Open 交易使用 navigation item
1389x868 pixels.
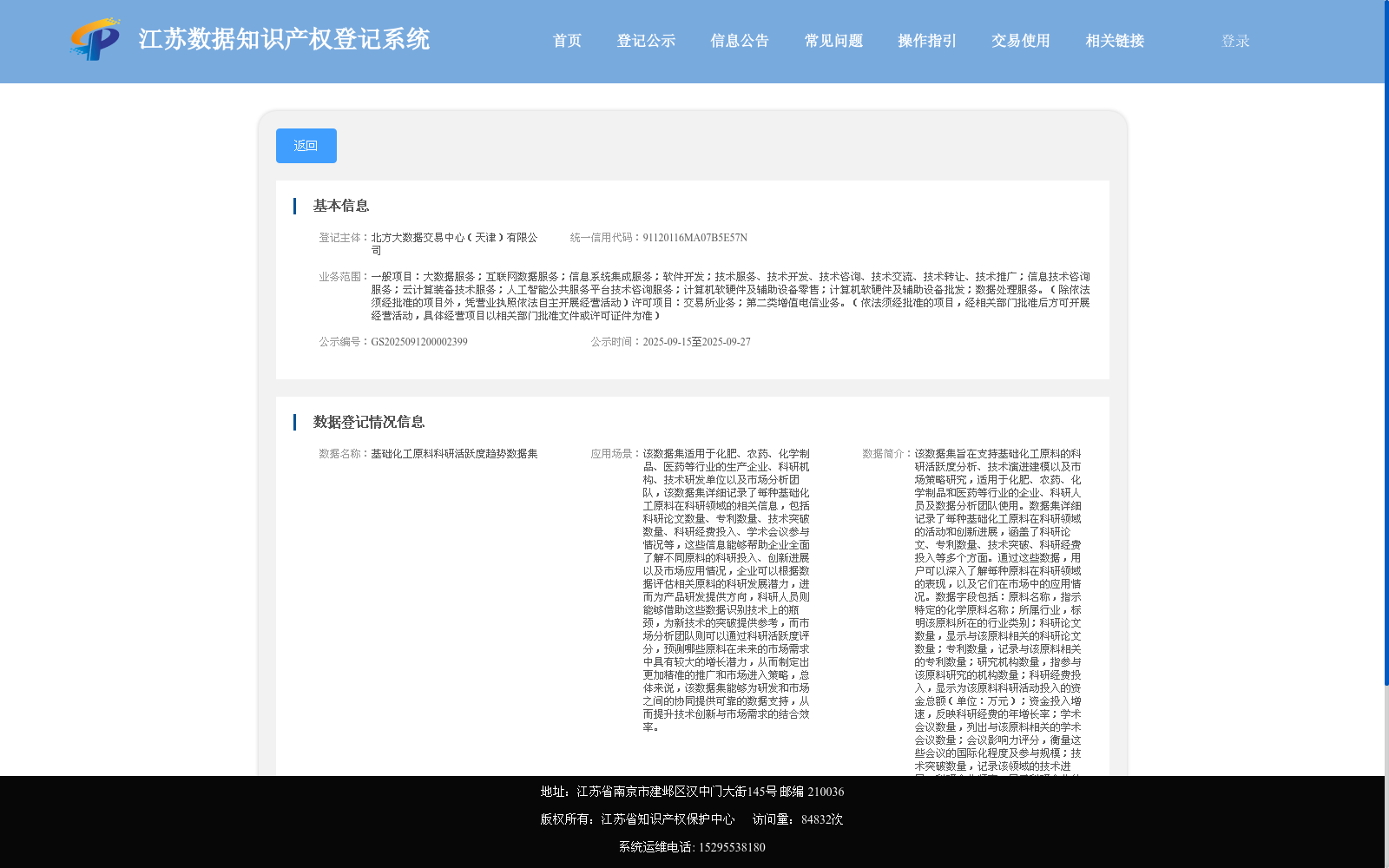coord(1021,41)
